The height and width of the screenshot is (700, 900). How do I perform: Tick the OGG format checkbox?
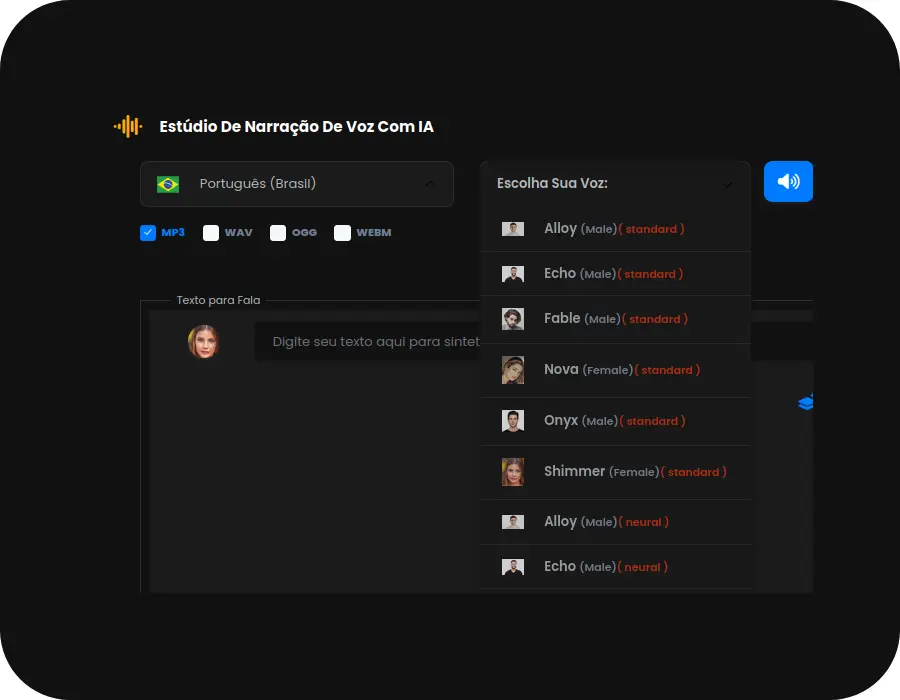point(278,233)
